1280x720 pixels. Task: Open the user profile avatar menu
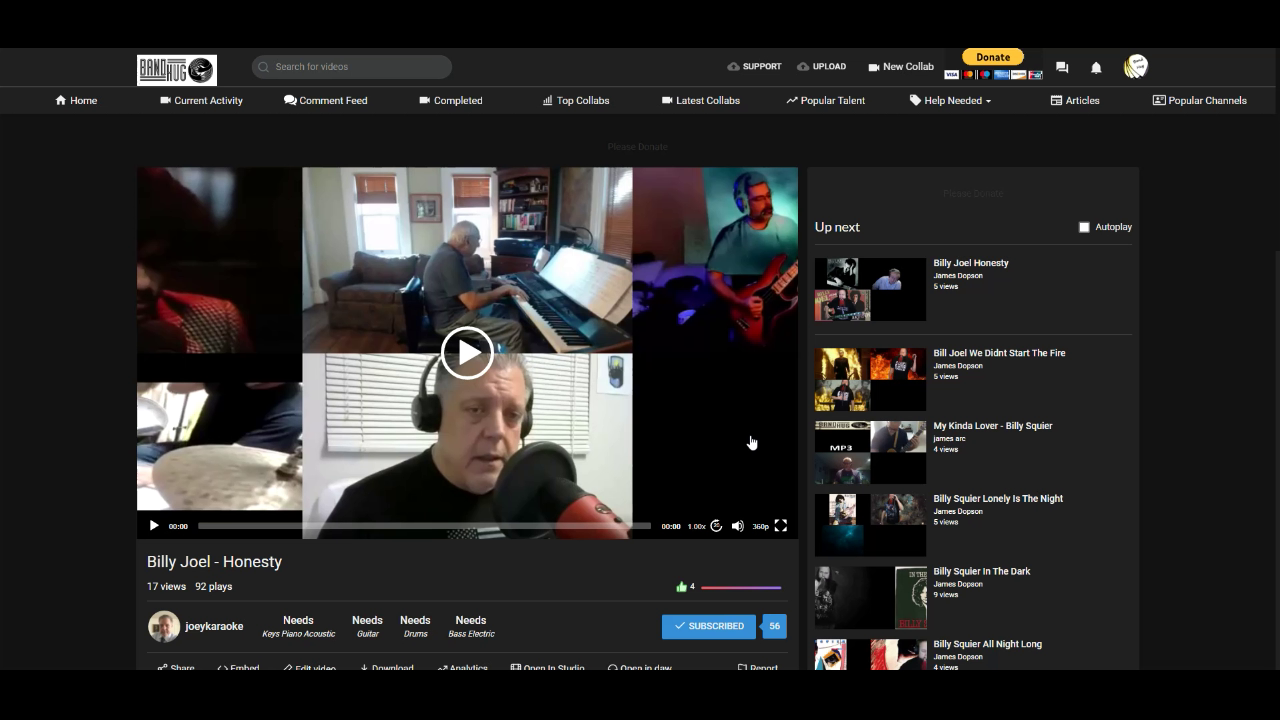click(x=1136, y=67)
